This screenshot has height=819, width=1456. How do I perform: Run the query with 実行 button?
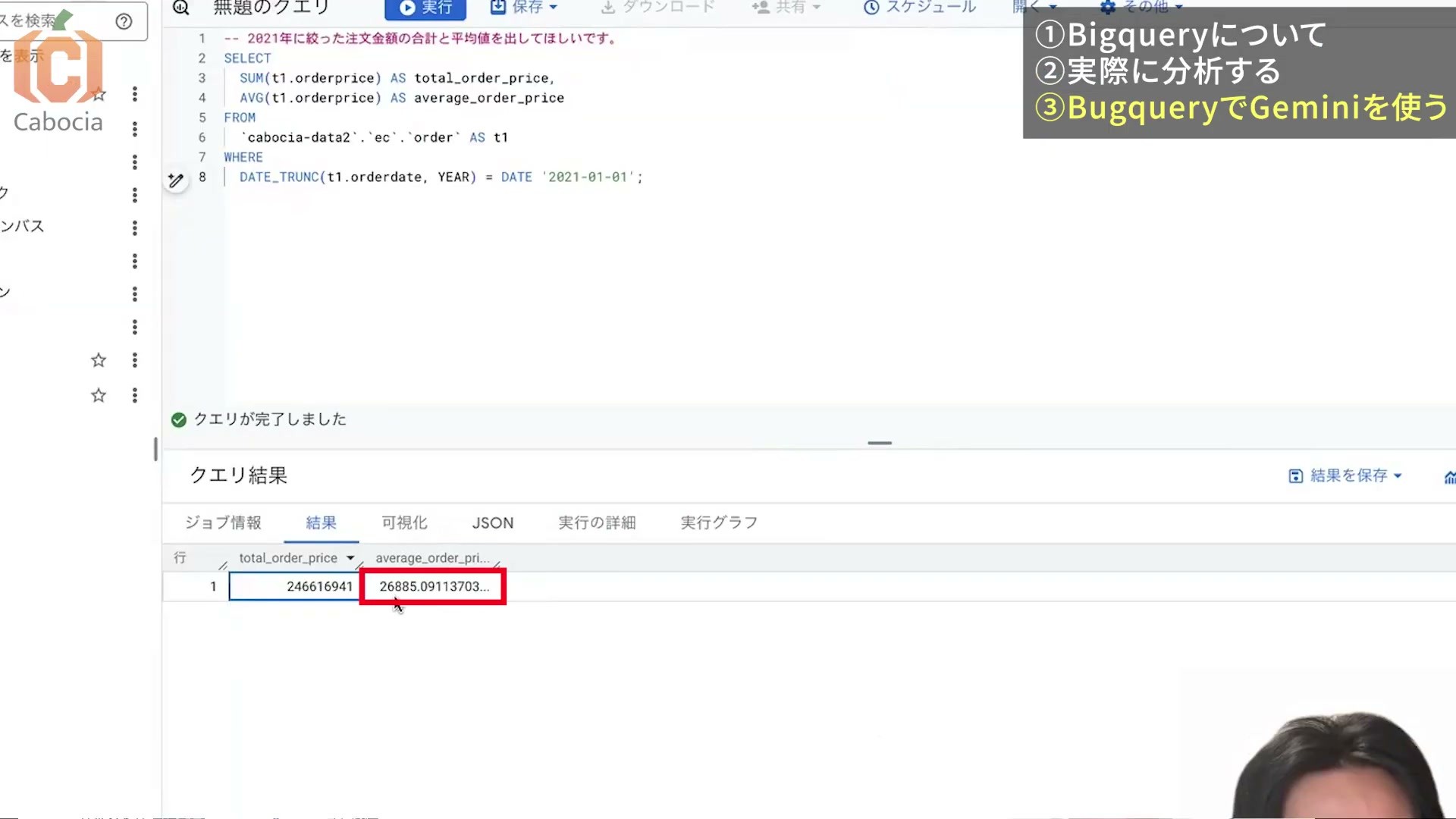point(425,8)
